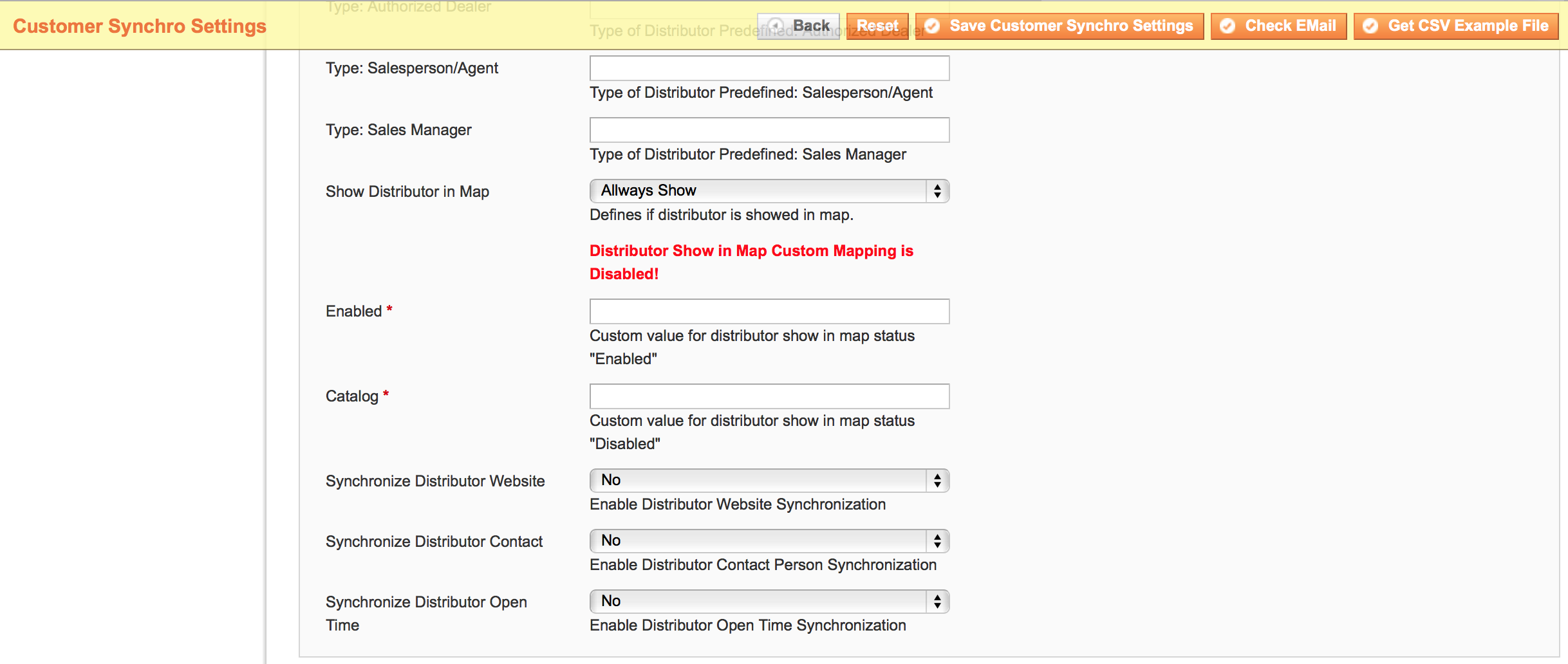Screen dimensions: 1568x664
Task: Click 'Type of Distributor Predefined: Salesperson/Agent' note
Action: point(761,93)
